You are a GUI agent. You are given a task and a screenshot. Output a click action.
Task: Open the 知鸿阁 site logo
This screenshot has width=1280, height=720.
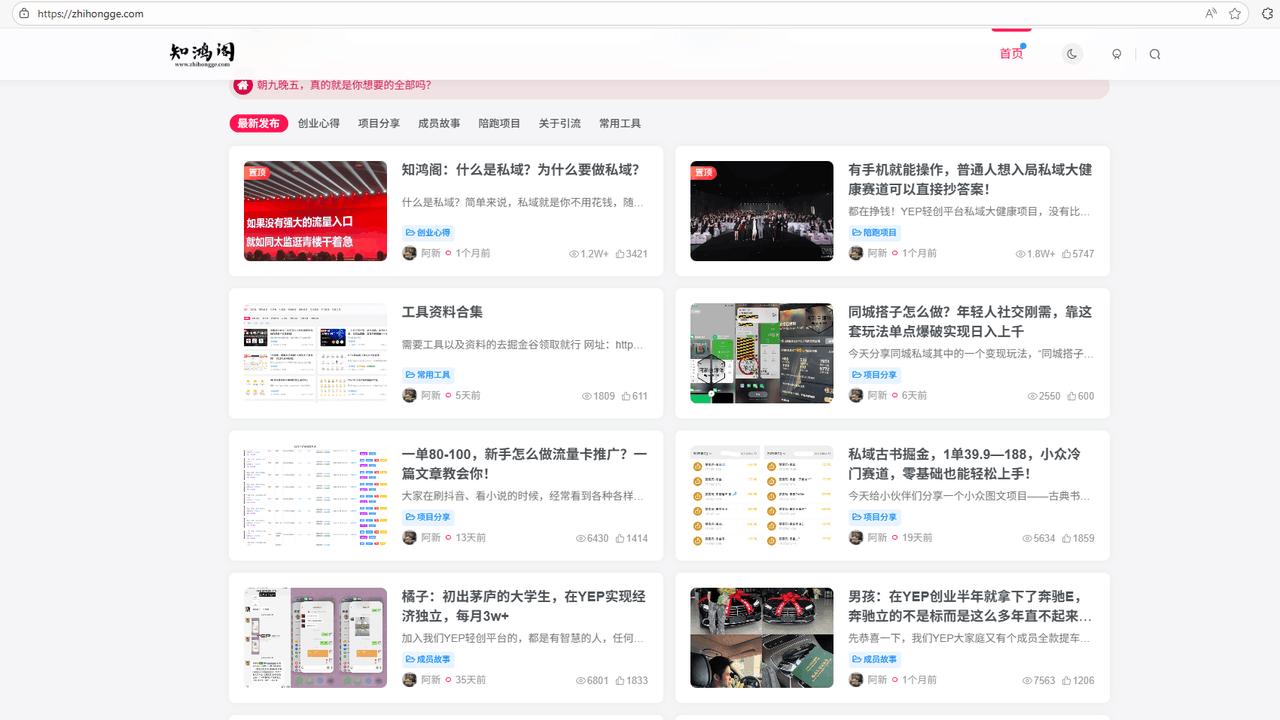(203, 54)
